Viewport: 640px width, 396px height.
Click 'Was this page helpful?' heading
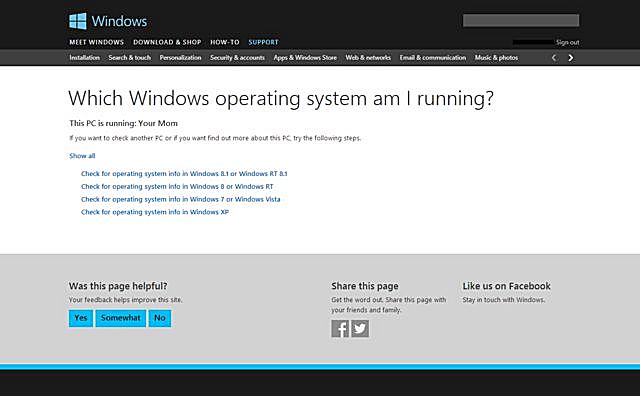[x=118, y=286]
